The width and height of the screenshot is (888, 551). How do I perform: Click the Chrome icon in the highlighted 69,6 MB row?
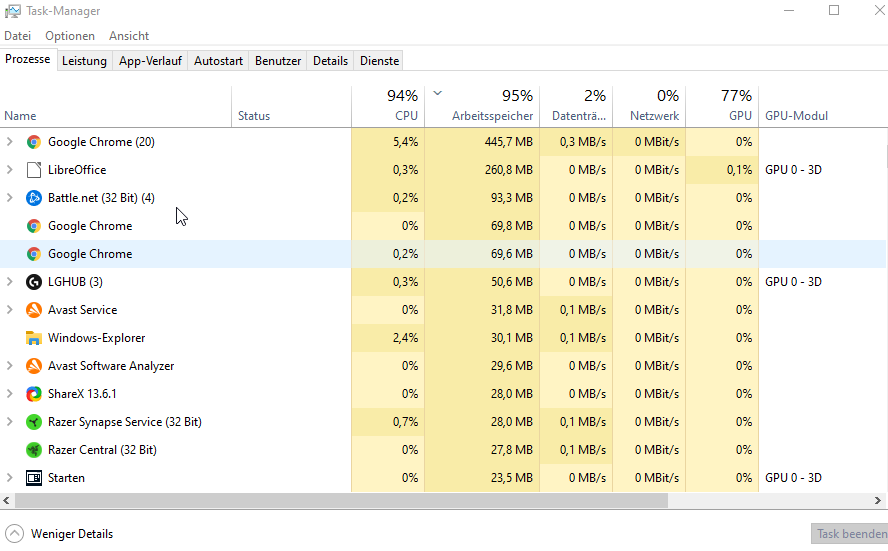(34, 254)
